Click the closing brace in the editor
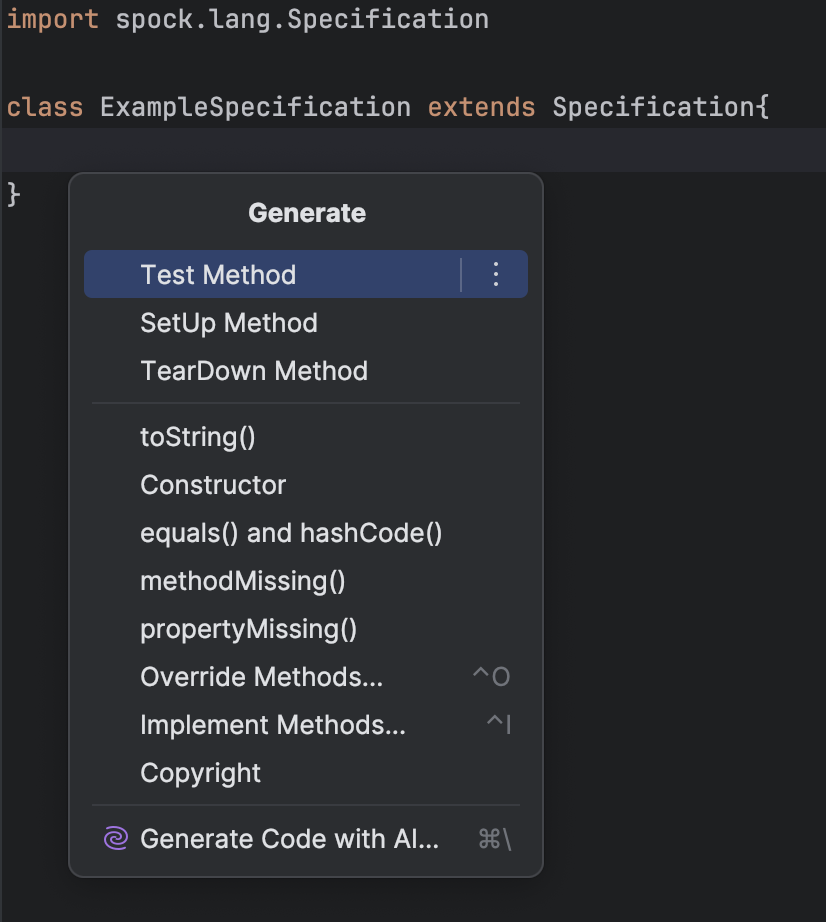This screenshot has height=922, width=826. pos(12,194)
